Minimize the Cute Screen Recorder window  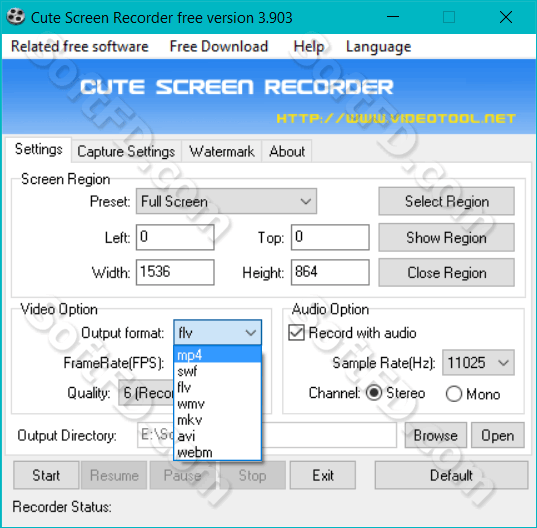click(x=393, y=17)
